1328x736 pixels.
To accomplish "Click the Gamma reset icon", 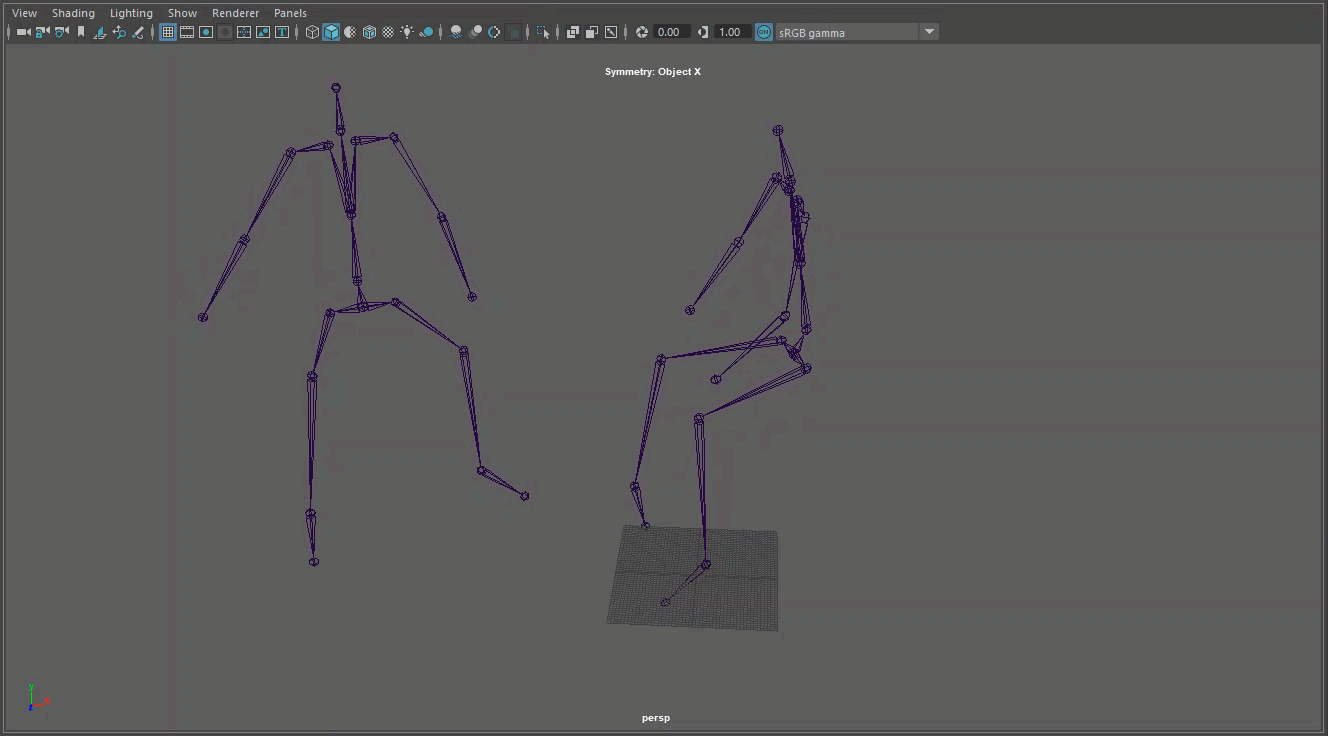I will 703,32.
